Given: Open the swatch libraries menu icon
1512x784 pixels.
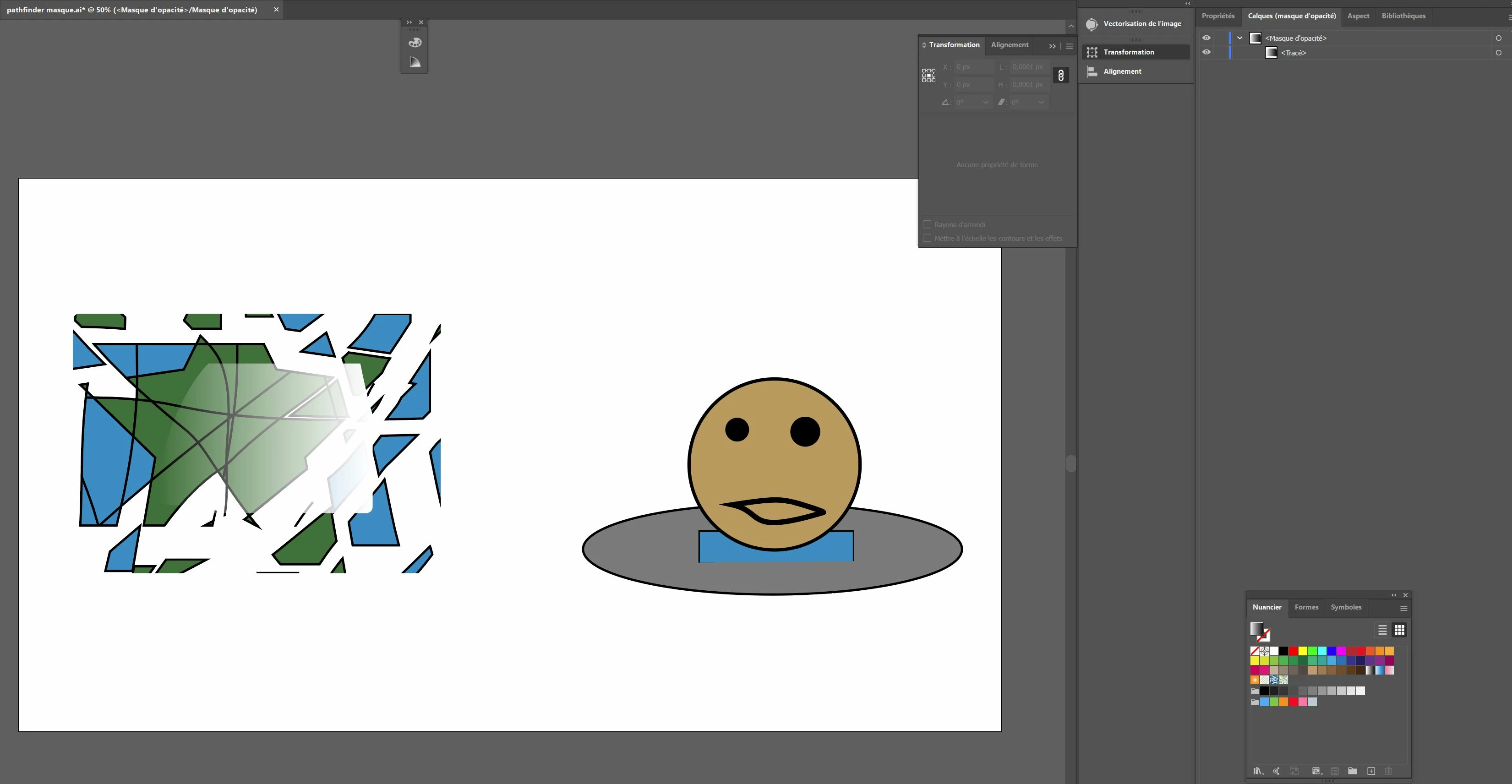Looking at the screenshot, I should (x=1257, y=771).
